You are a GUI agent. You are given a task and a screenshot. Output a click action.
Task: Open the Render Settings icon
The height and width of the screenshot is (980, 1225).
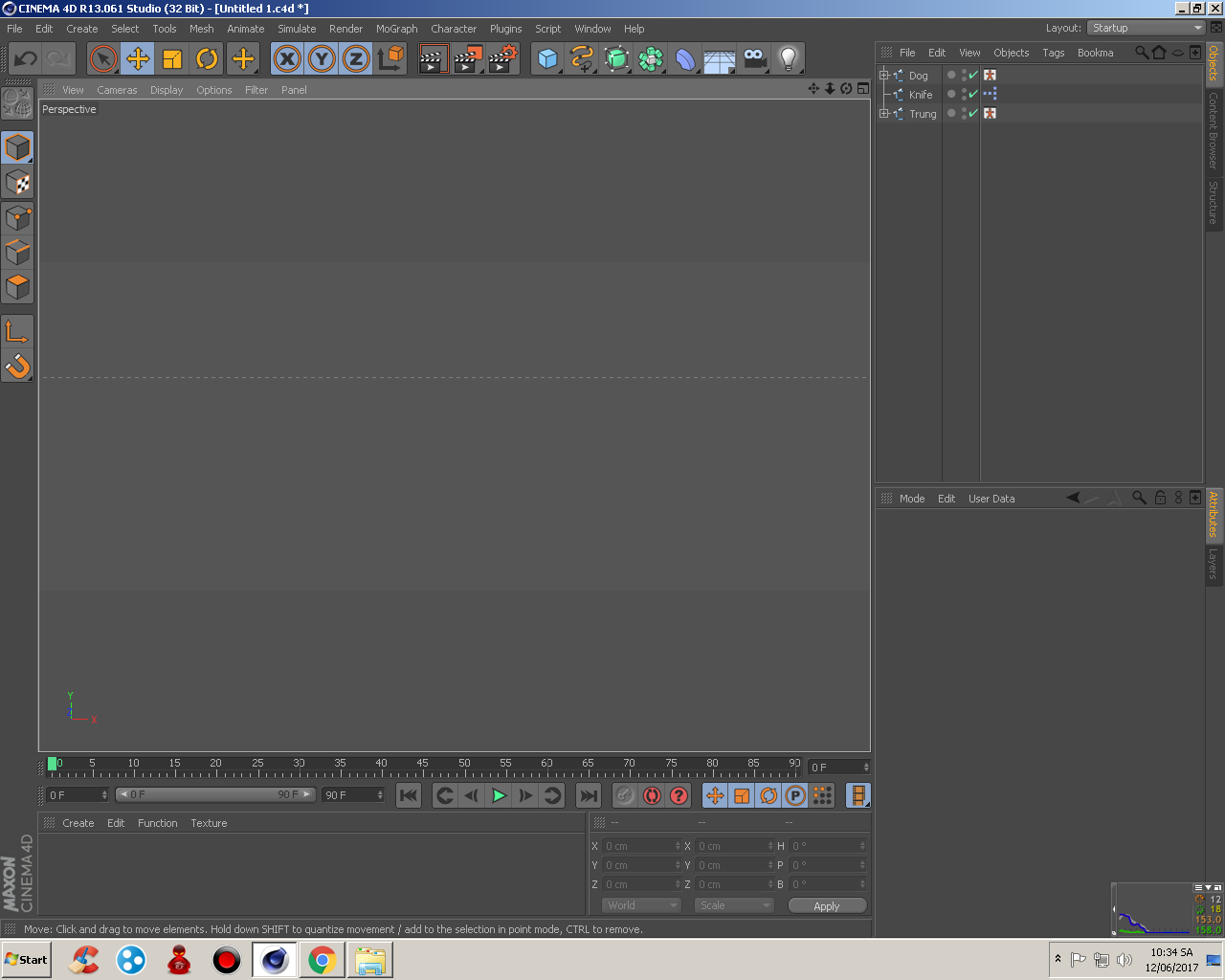pos(501,58)
